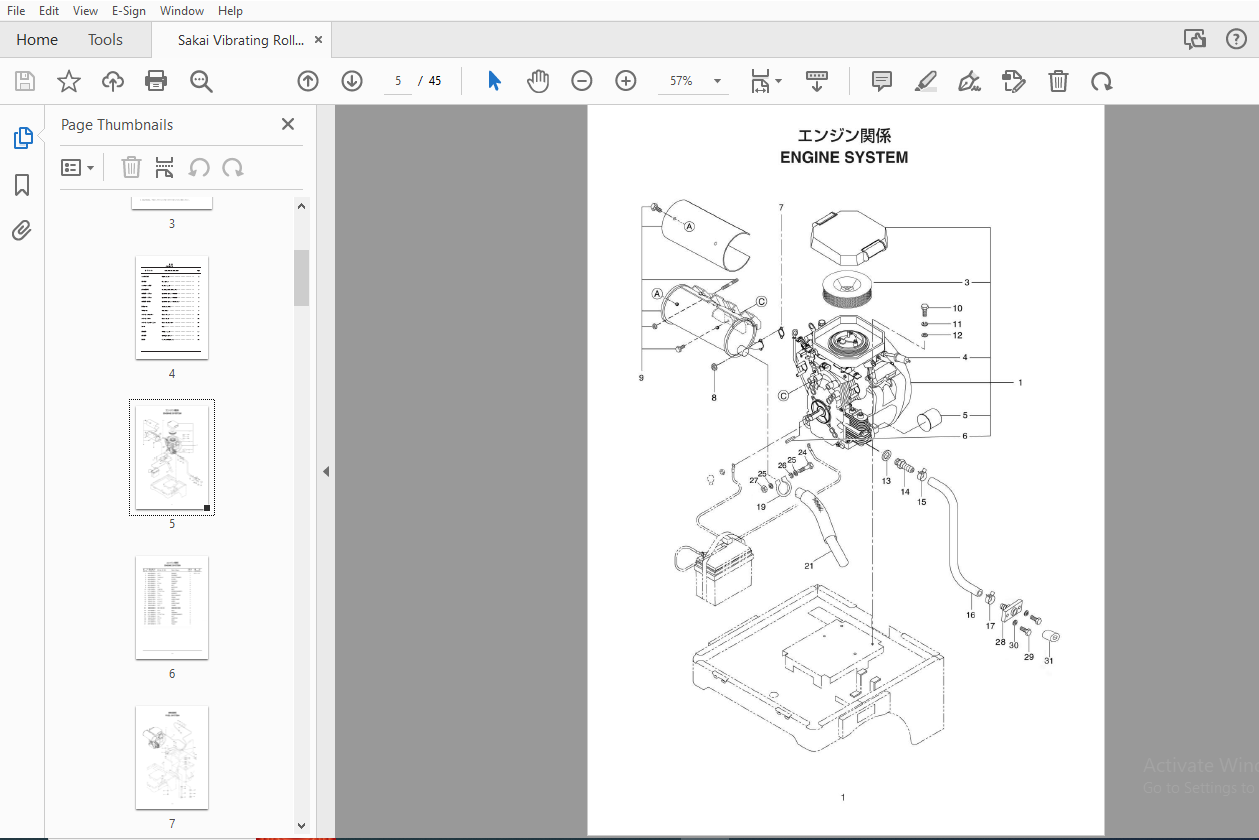This screenshot has height=840, width=1259.
Task: Open the Help question mark icon
Action: [1236, 39]
